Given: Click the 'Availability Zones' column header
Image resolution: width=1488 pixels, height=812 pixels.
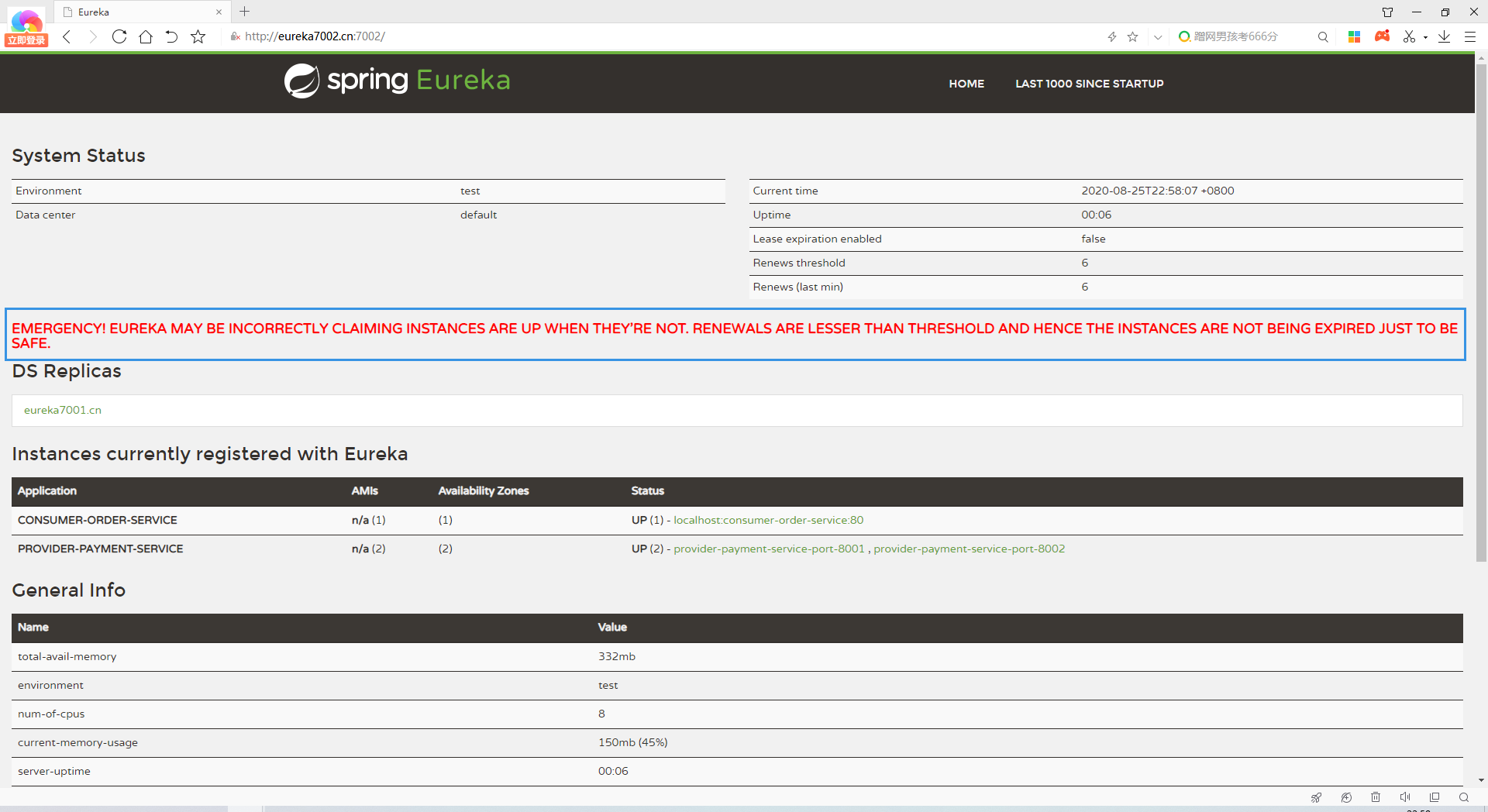Looking at the screenshot, I should [484, 491].
